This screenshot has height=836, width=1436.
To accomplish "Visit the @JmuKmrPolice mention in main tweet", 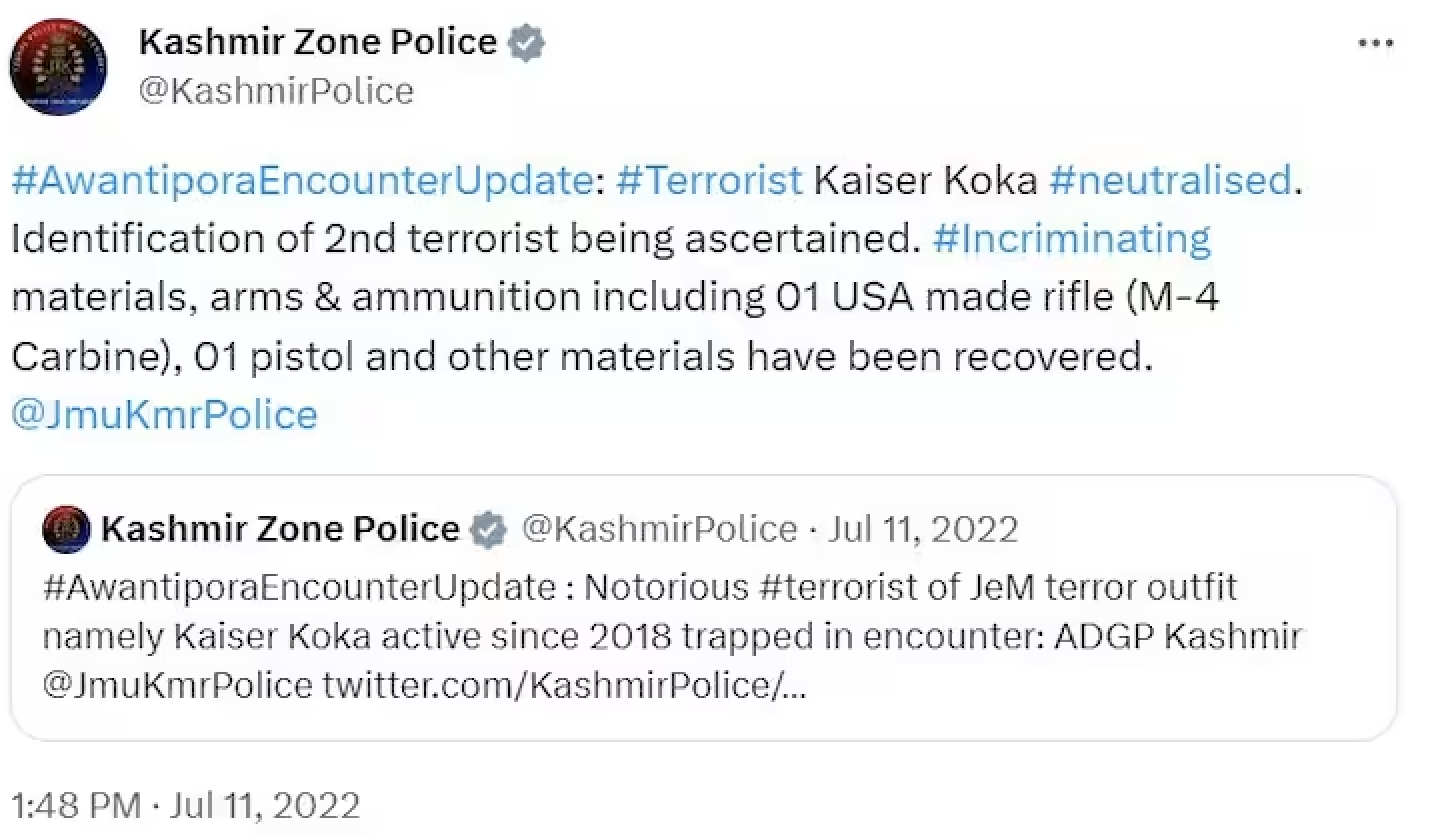I will [x=164, y=414].
